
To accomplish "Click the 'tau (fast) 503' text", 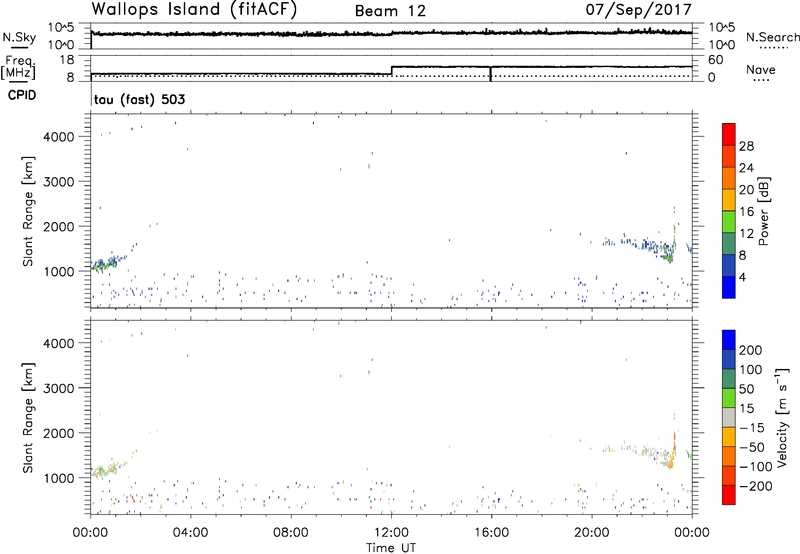I will pyautogui.click(x=139, y=99).
